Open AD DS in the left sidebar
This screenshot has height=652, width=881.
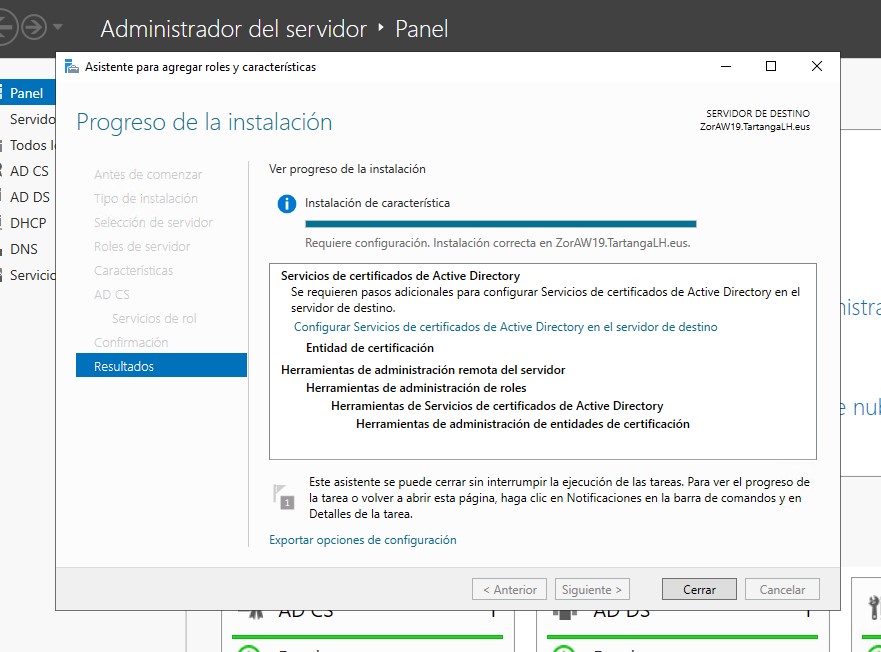pos(28,197)
